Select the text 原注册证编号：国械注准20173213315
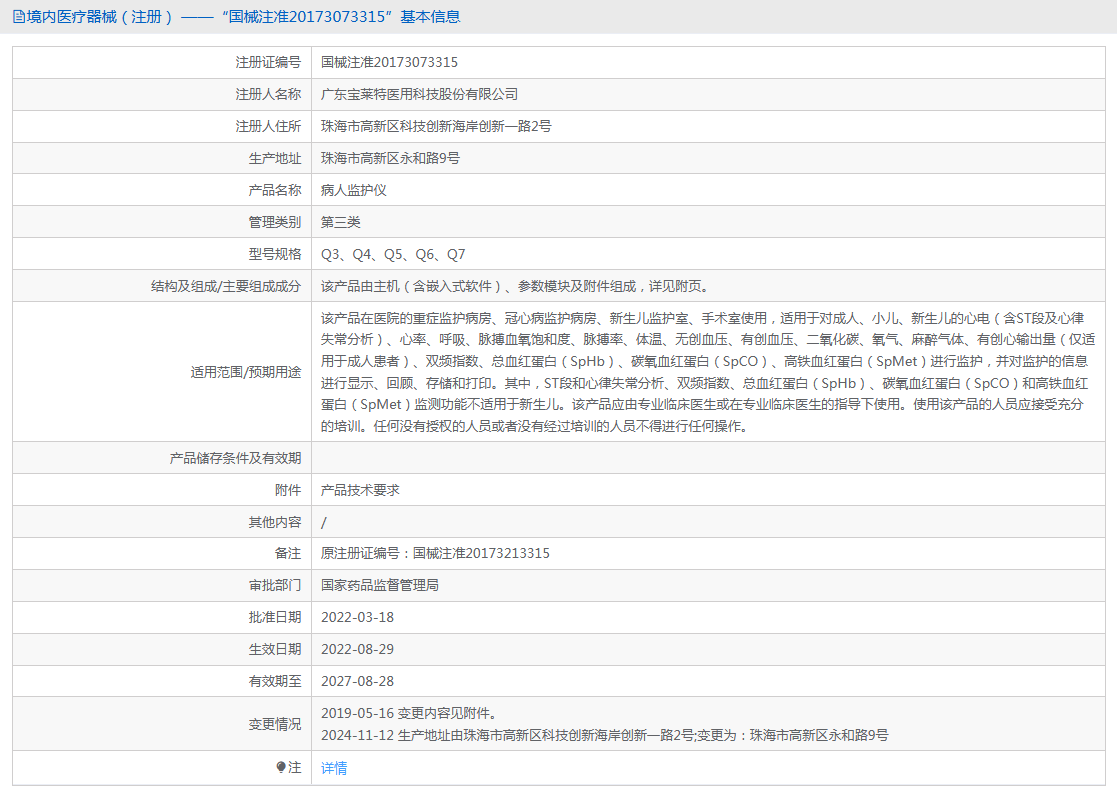The width and height of the screenshot is (1117, 796). [435, 554]
